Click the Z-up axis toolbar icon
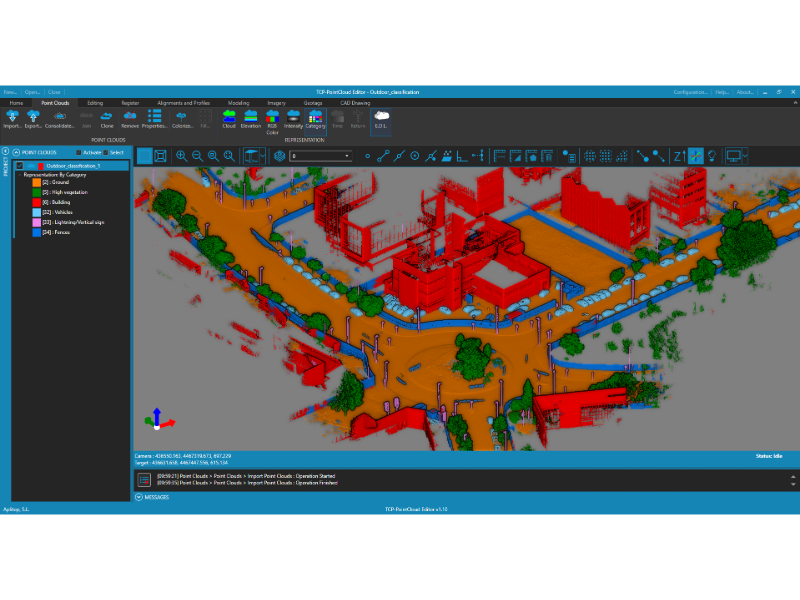 pos(679,156)
